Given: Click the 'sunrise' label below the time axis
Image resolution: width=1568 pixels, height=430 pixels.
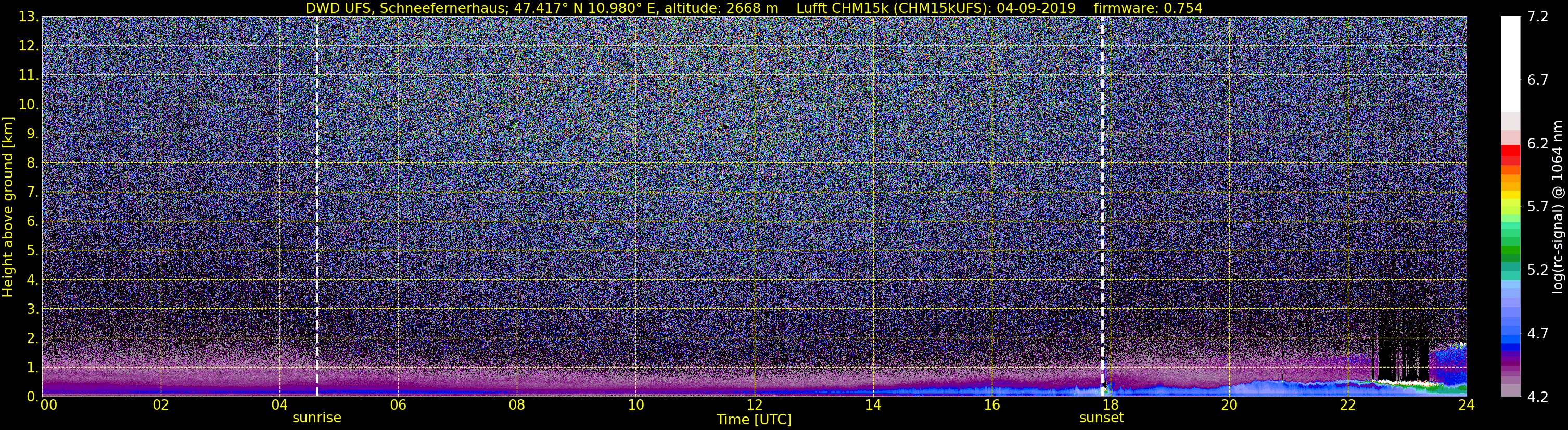Looking at the screenshot, I should pyautogui.click(x=316, y=418).
